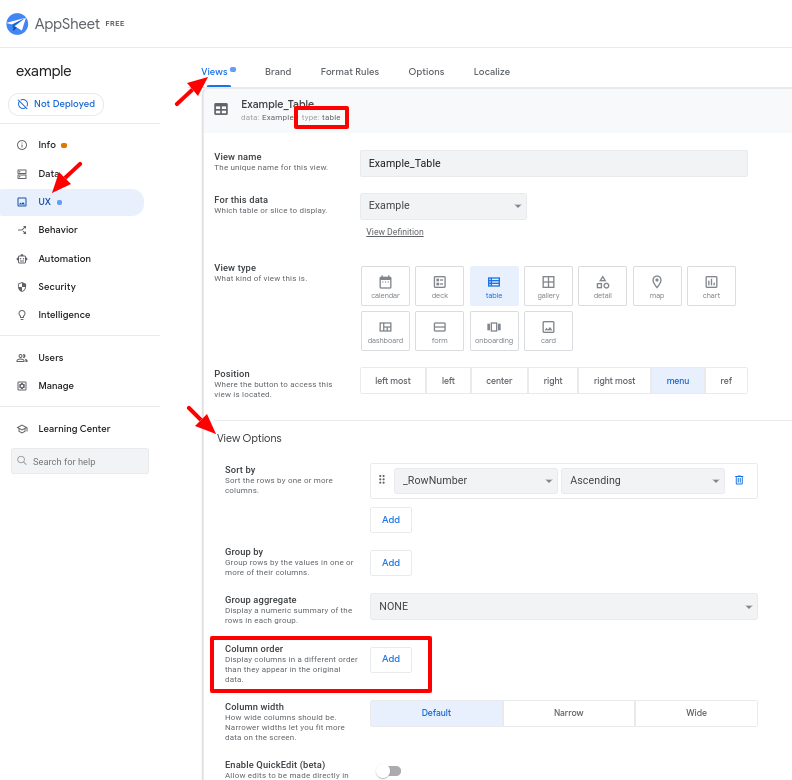This screenshot has height=780, width=792.
Task: Open the Intelligence section
Action: point(64,315)
